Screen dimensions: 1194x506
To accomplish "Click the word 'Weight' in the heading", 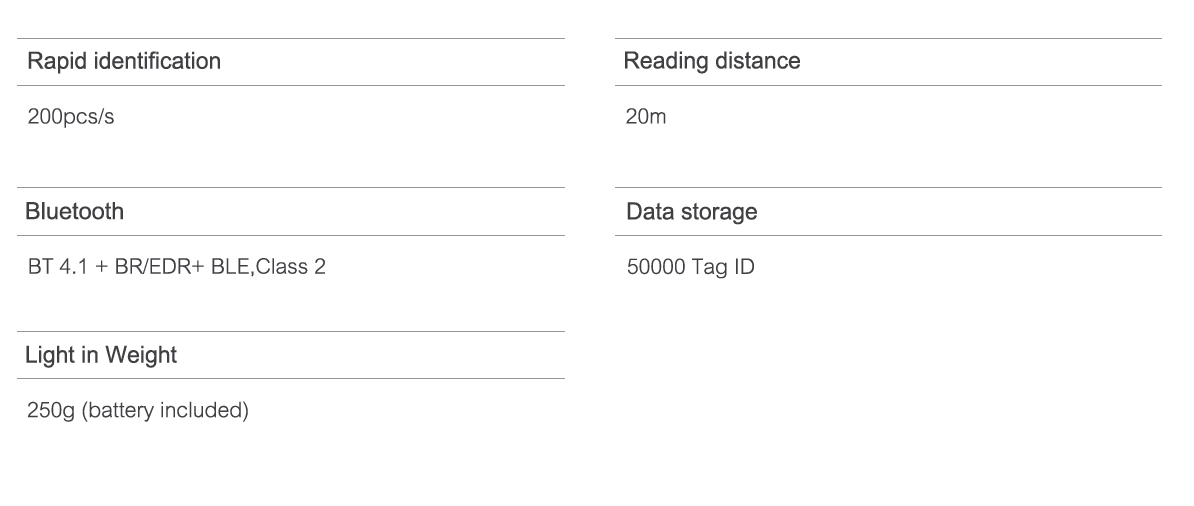I will coord(141,355).
